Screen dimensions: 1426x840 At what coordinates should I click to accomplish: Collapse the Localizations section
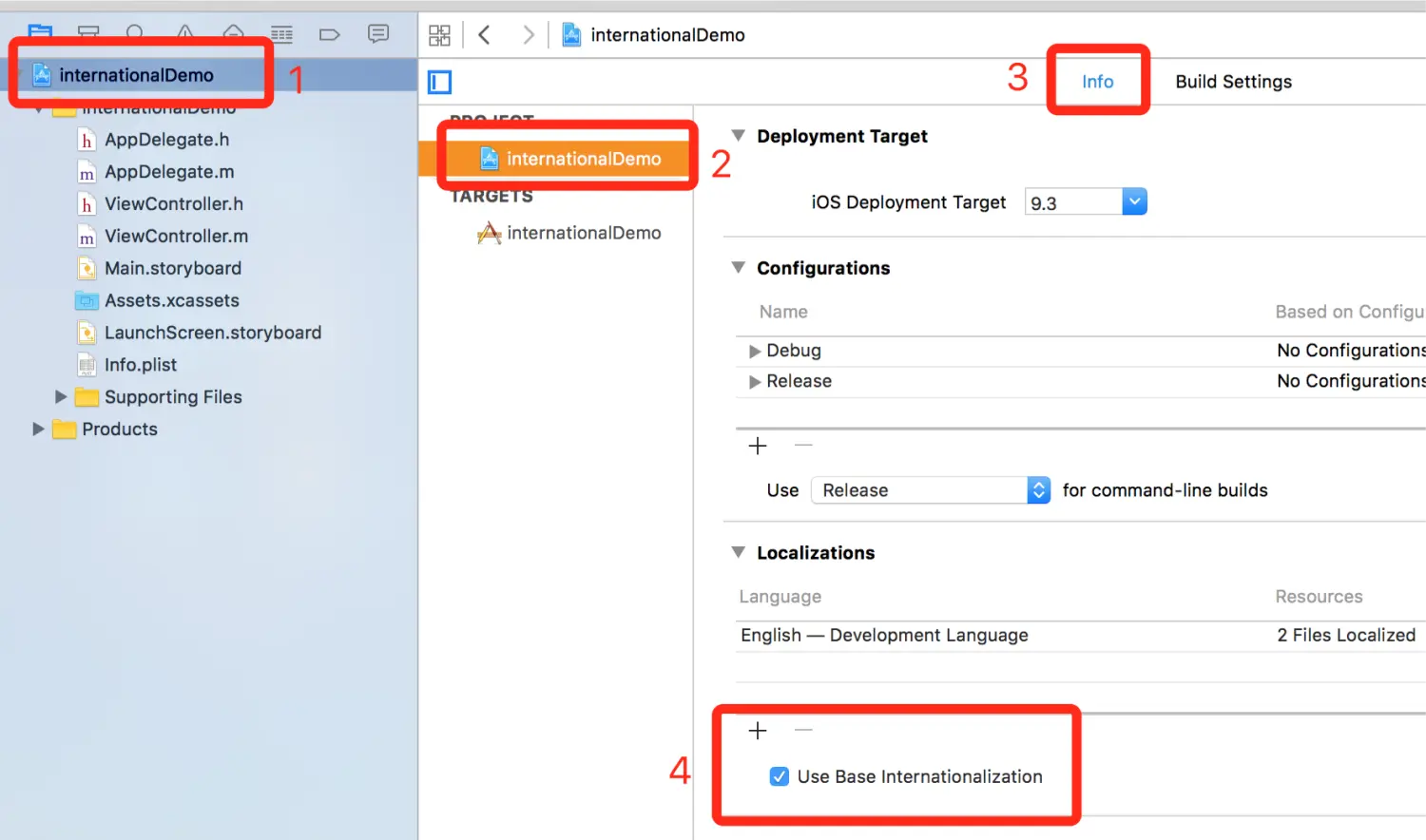click(x=738, y=552)
